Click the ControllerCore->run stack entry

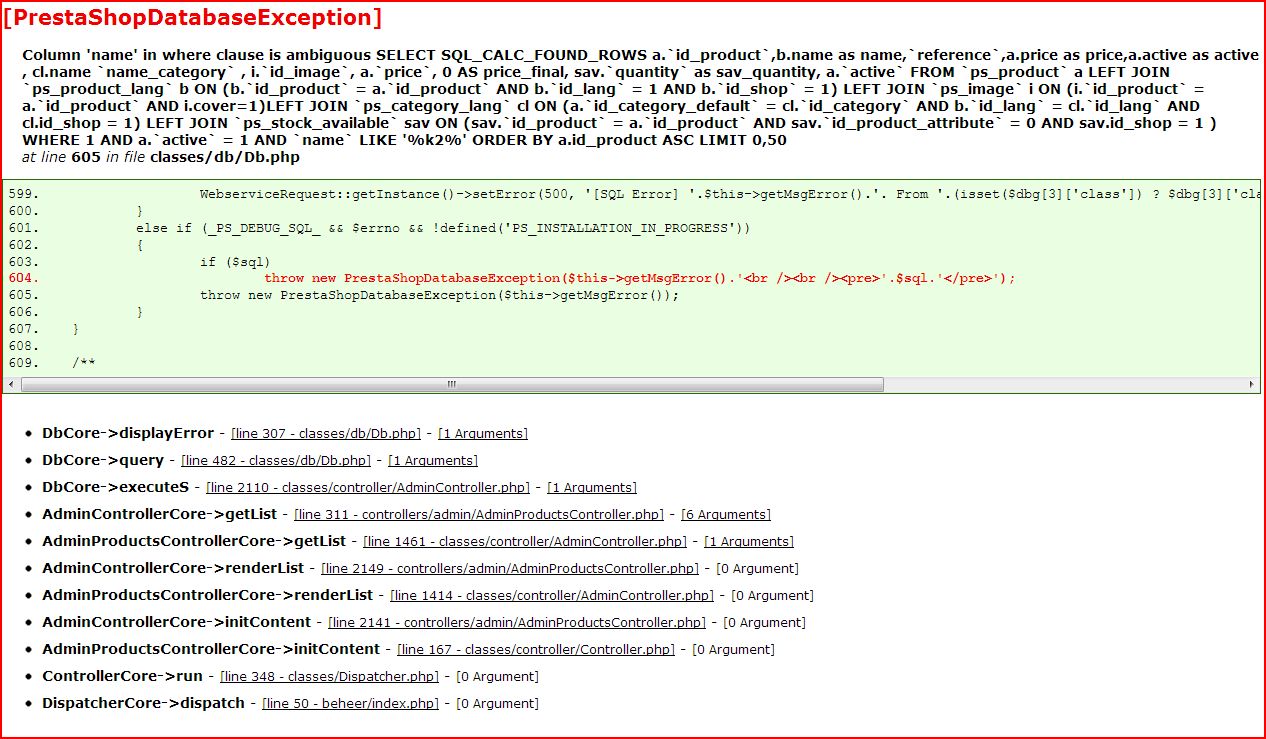[122, 676]
